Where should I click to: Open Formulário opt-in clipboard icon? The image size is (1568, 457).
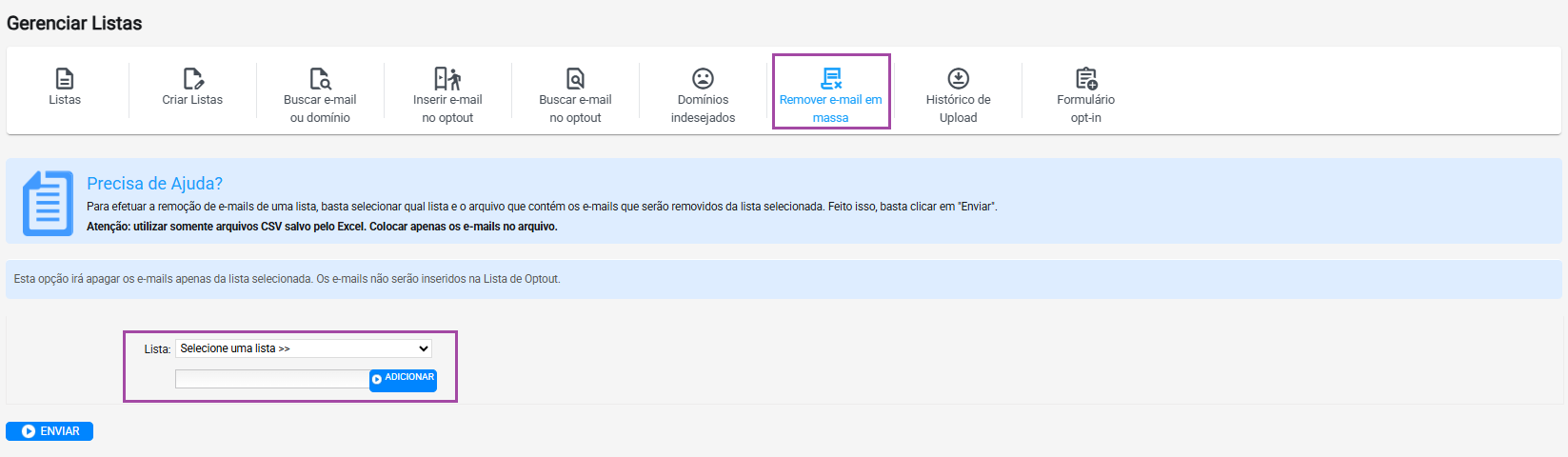coord(1086,78)
